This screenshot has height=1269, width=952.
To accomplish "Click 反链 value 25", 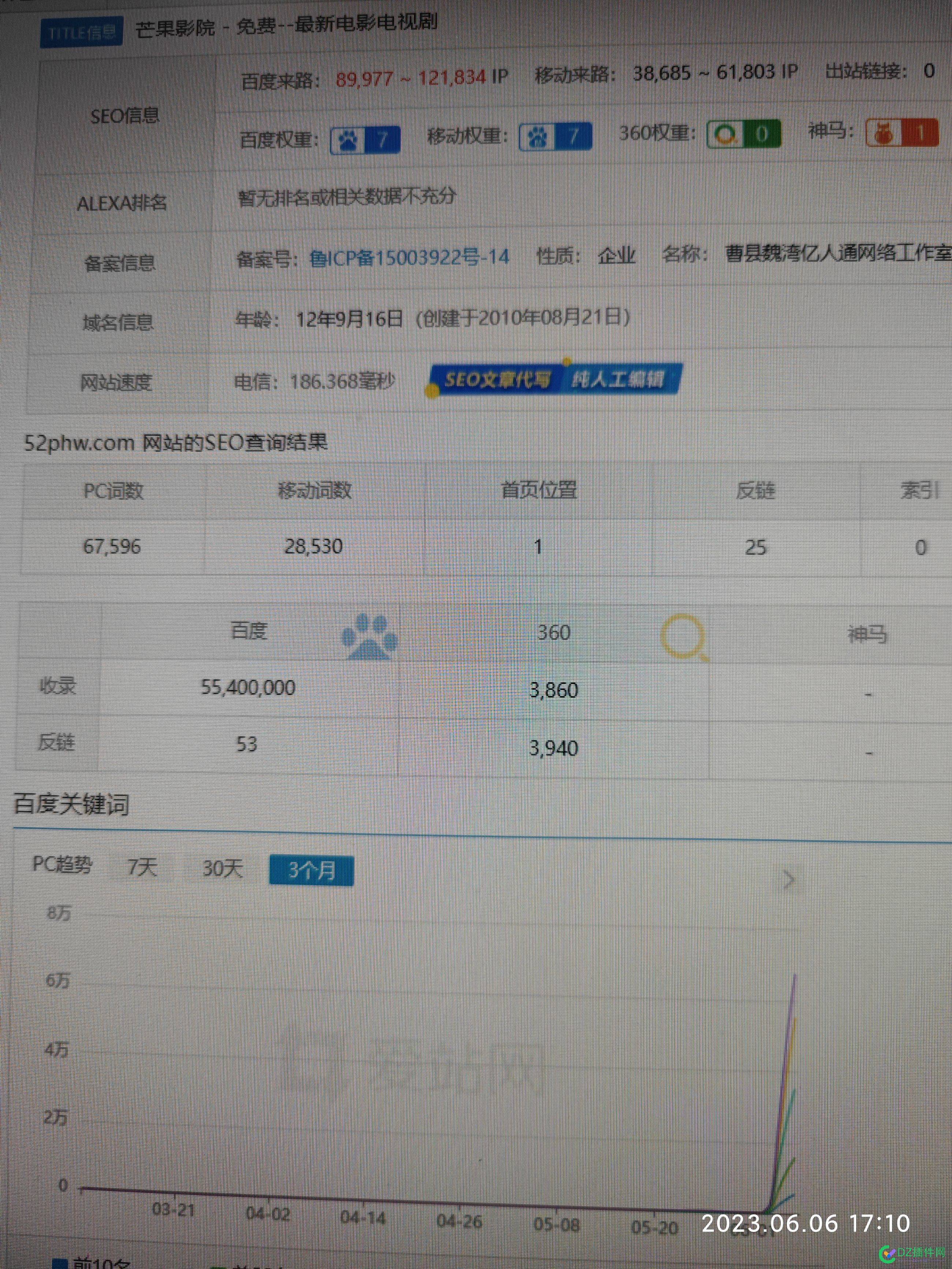I will [756, 548].
